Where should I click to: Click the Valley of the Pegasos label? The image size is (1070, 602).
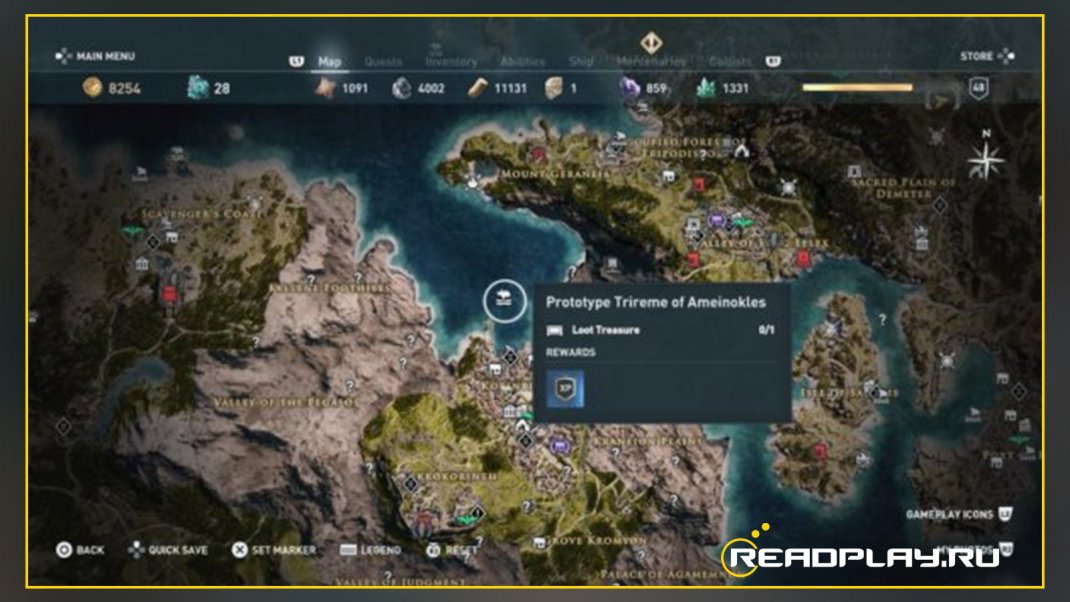coord(284,403)
